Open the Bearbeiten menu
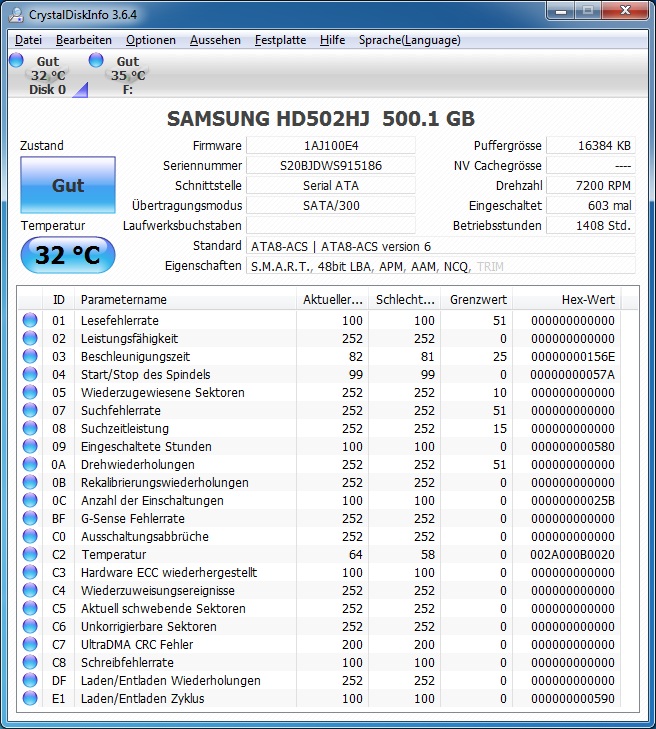The image size is (656, 729). (84, 40)
